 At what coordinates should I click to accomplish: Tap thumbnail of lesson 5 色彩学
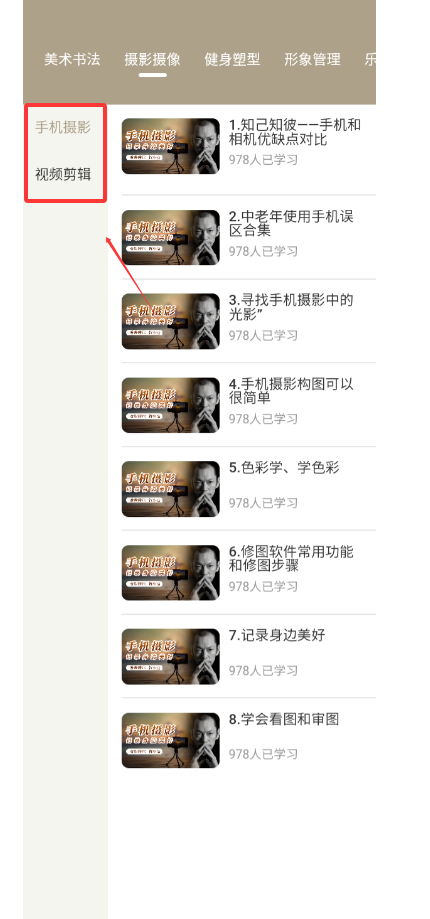(170, 489)
